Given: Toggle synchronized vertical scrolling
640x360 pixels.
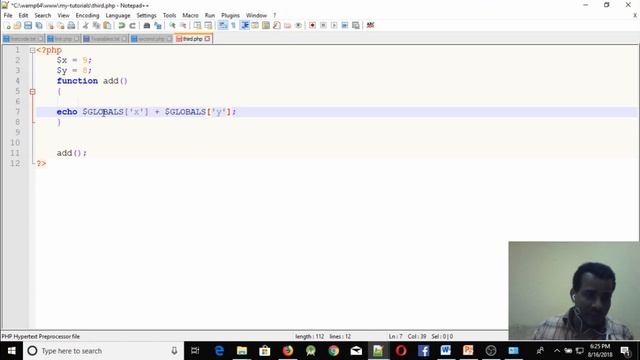Looking at the screenshot, I should 197,26.
